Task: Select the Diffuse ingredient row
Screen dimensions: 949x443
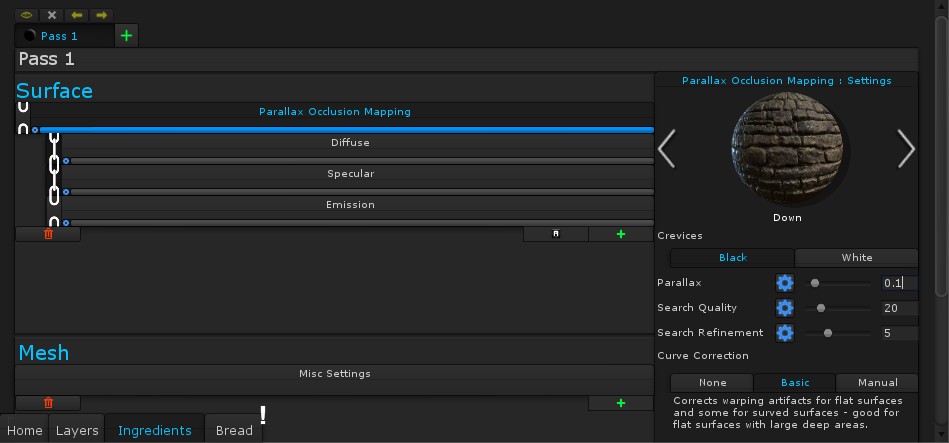Action: pyautogui.click(x=350, y=143)
